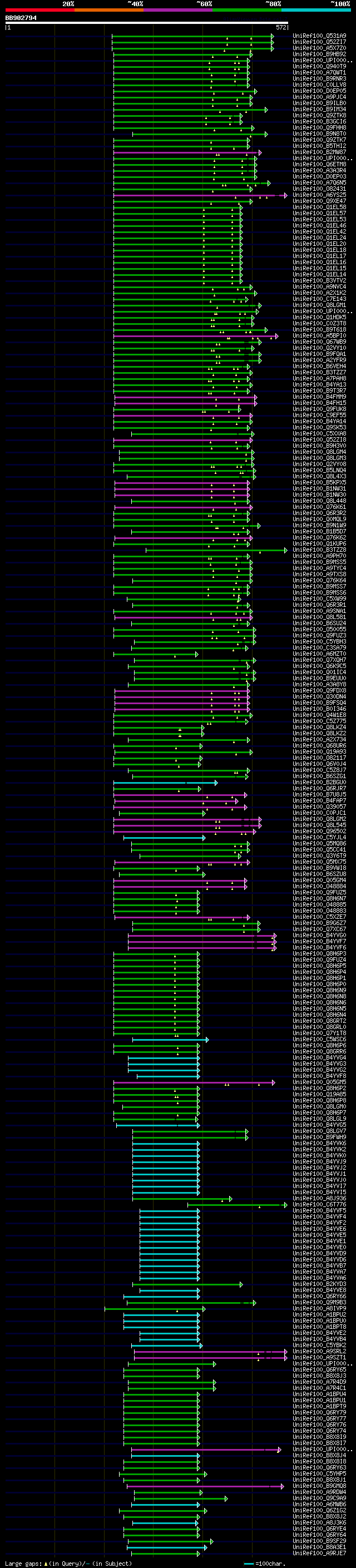Screen dimensions: 356x1568
Task: Click on UniRef100_Q05GM4
Action: pos(319,880)
